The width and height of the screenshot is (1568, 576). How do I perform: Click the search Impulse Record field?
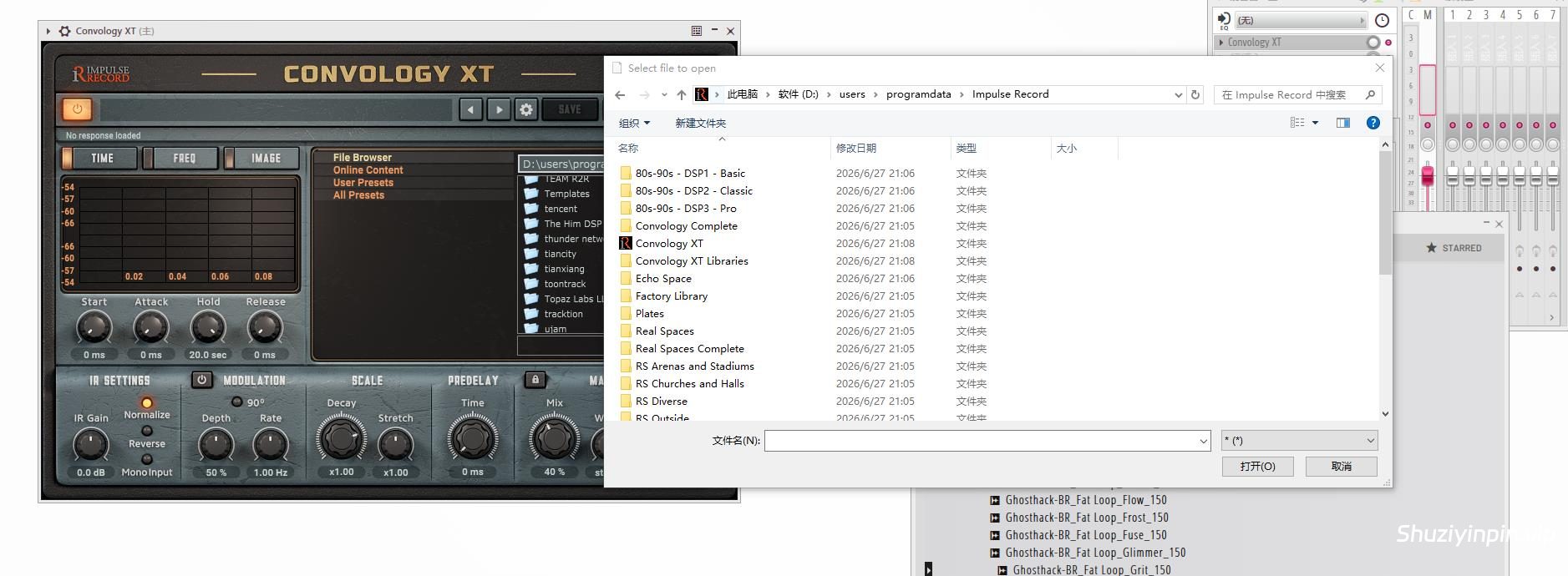(1297, 94)
